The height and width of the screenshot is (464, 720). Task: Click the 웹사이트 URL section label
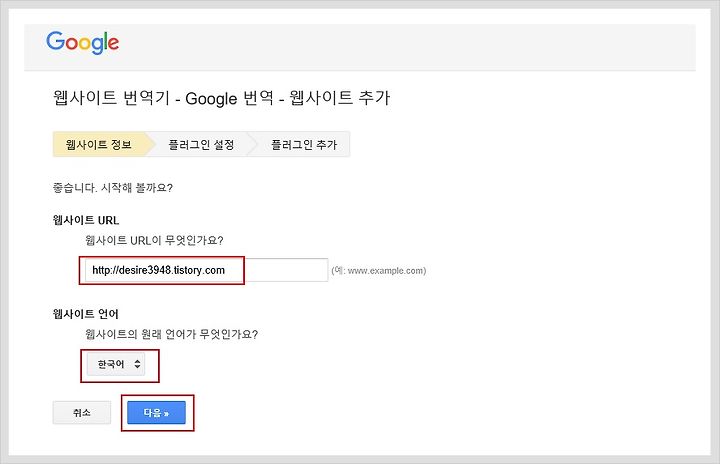(x=86, y=220)
